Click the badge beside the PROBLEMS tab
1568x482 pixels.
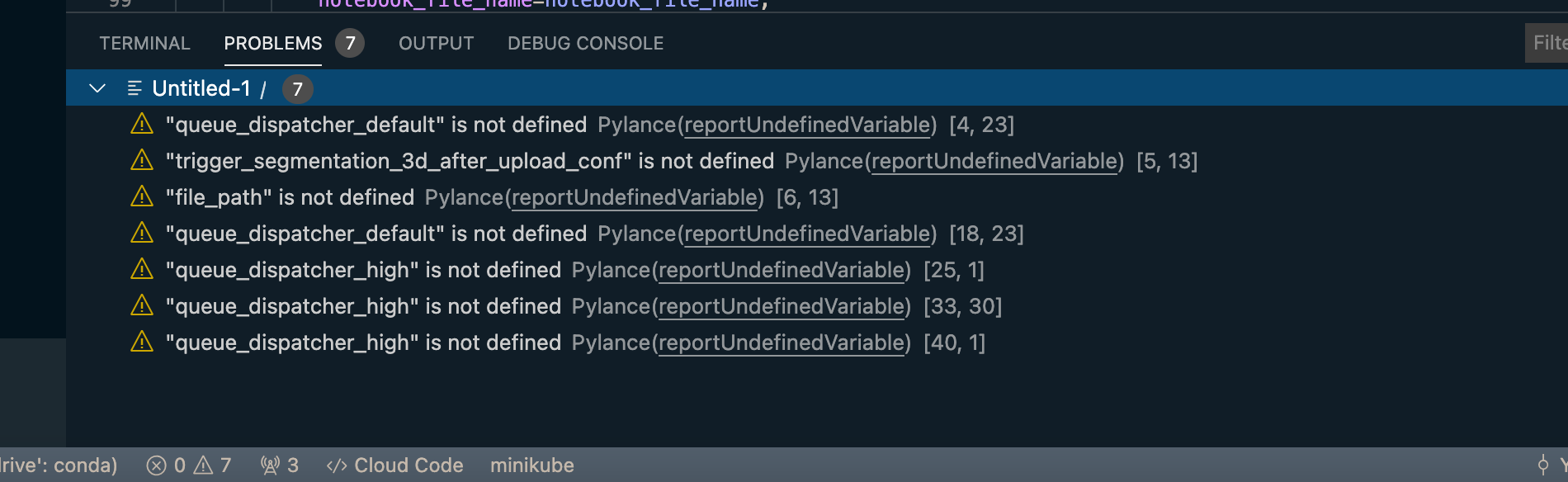(347, 43)
